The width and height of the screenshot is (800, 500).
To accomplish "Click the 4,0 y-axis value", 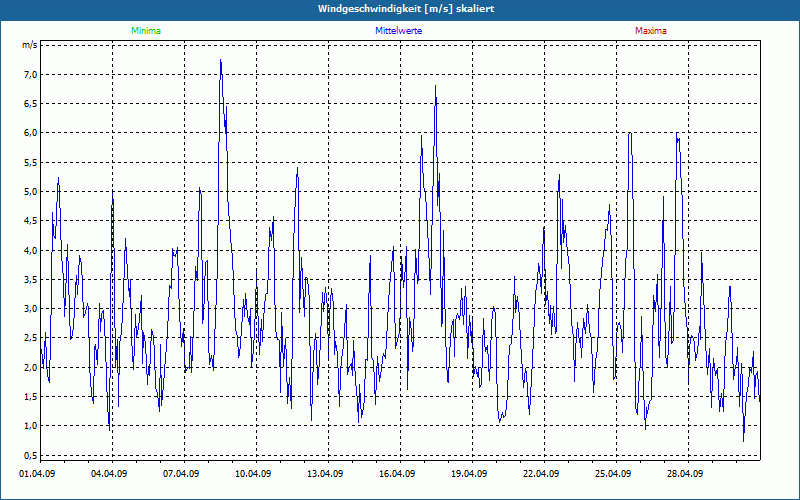I will [31, 251].
